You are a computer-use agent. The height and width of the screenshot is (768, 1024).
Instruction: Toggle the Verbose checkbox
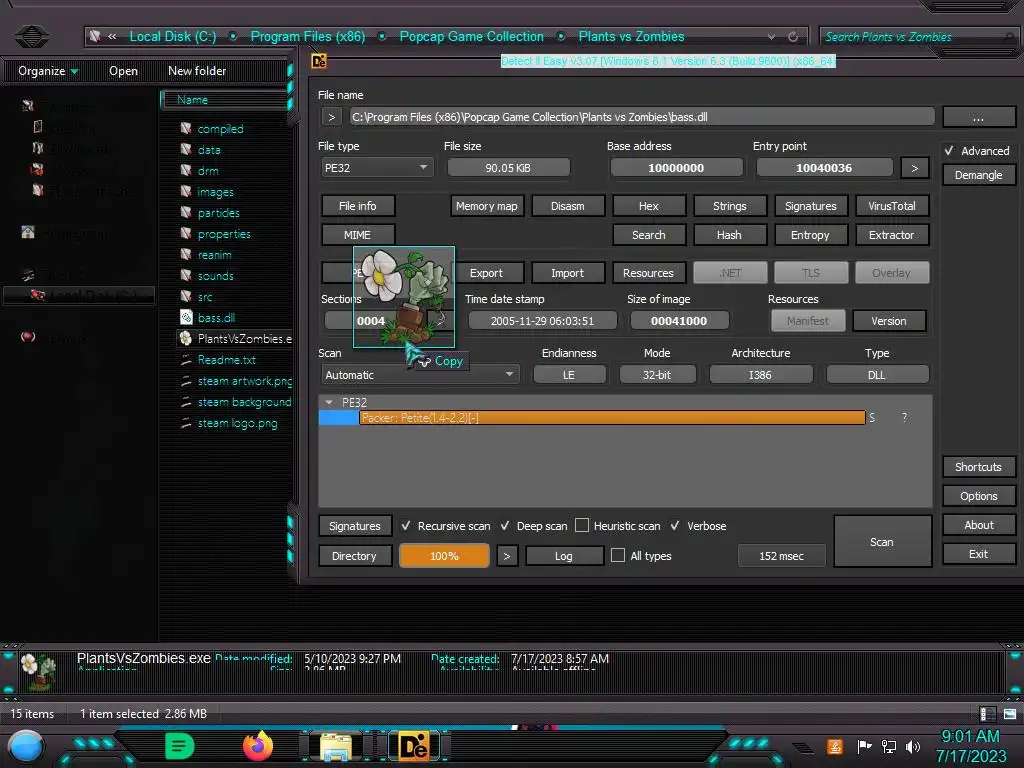click(x=675, y=526)
